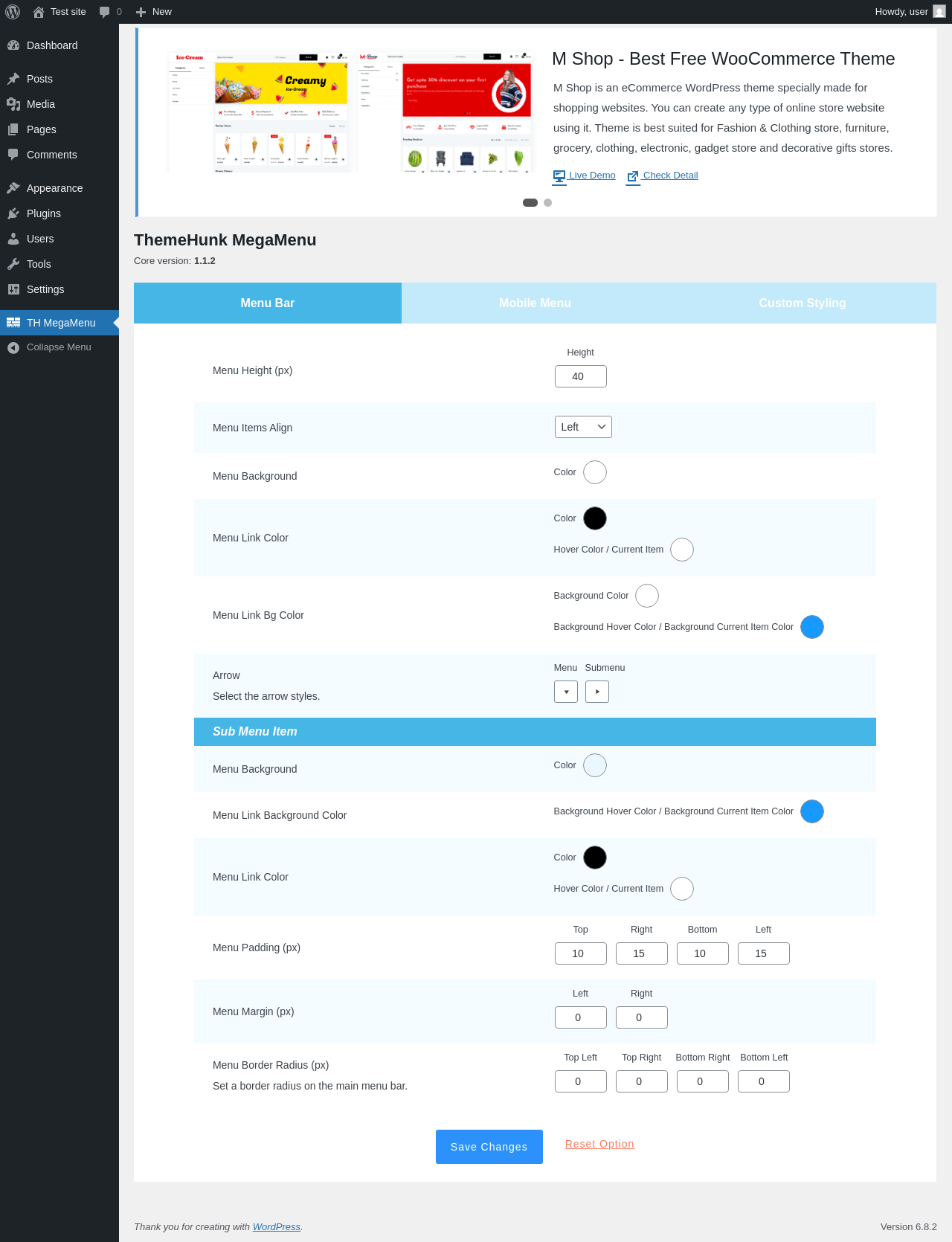Click the Collapse Menu arrow icon
Image resolution: width=952 pixels, height=1242 pixels.
(x=13, y=347)
